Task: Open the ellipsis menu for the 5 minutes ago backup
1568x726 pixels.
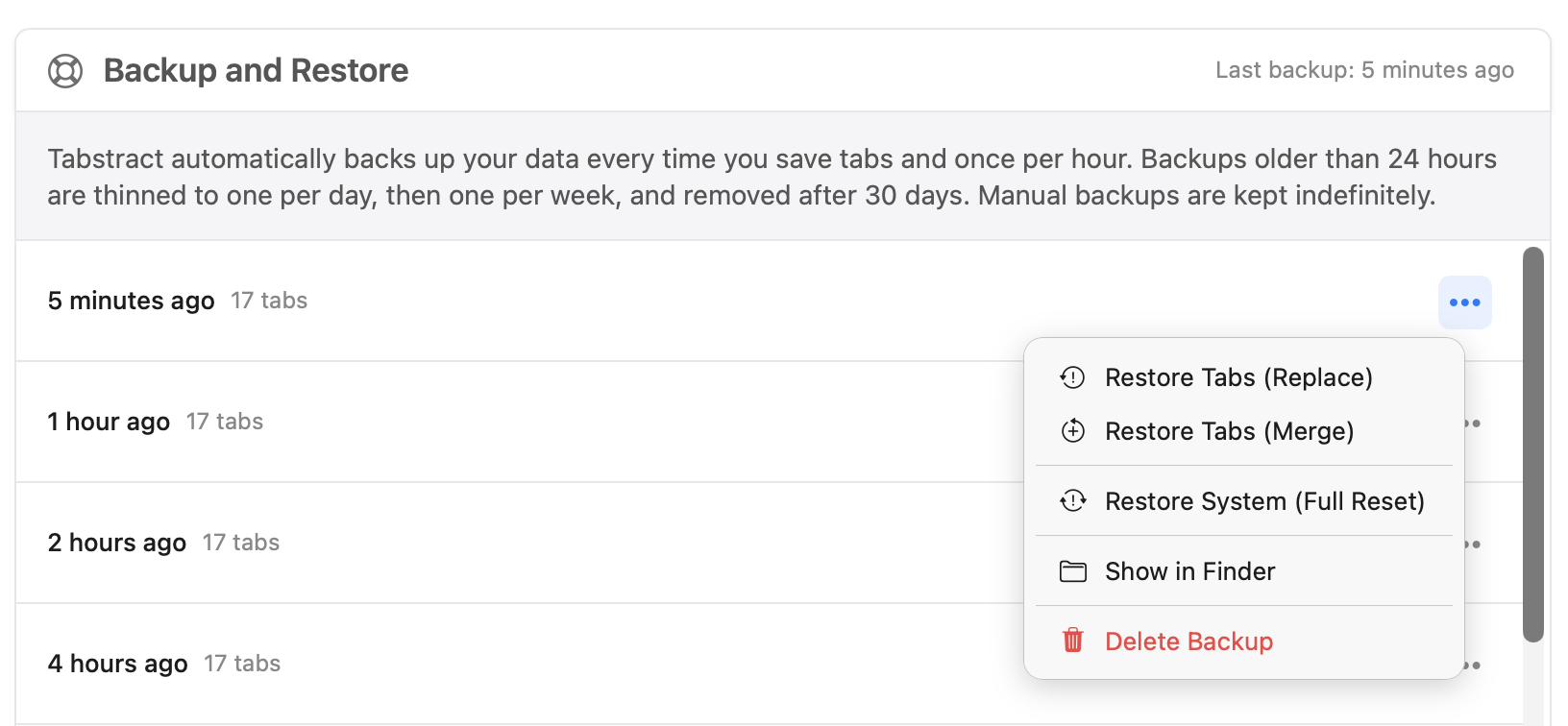Action: (x=1464, y=302)
